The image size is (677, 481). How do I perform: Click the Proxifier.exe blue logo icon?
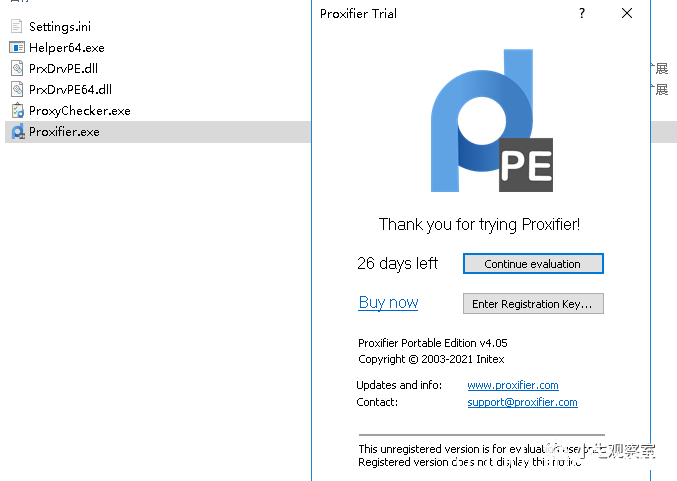(x=18, y=132)
